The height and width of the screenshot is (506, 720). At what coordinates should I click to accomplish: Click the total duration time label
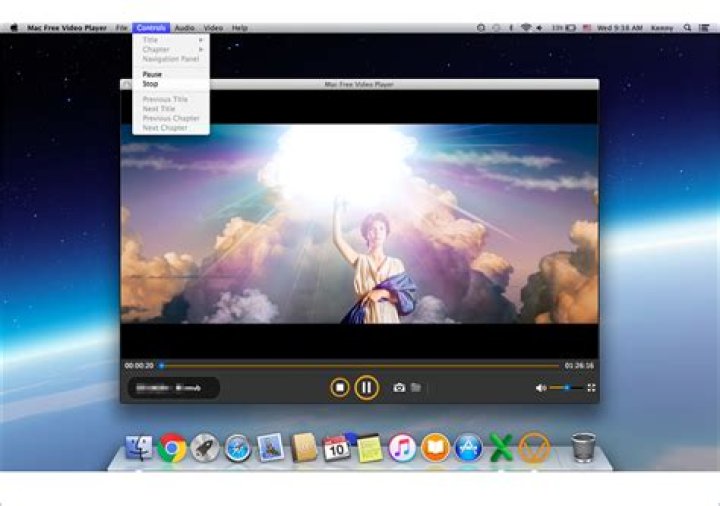point(579,365)
